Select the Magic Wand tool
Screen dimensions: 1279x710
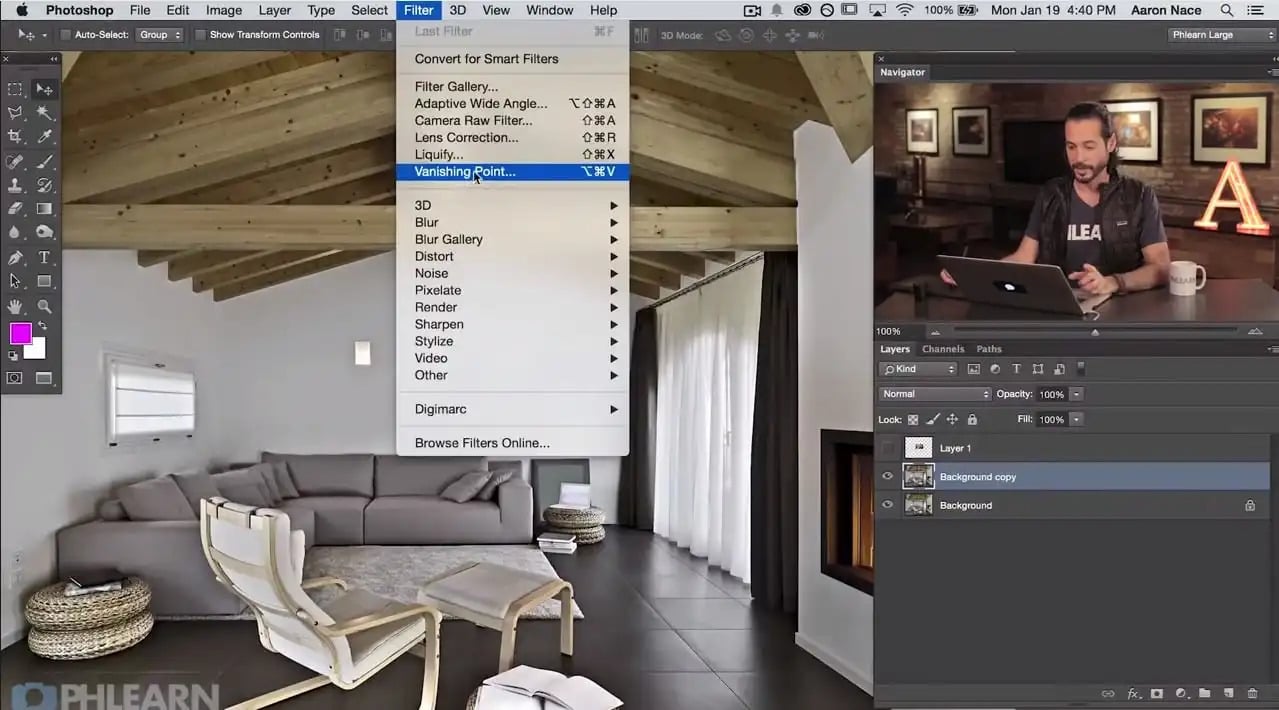point(44,113)
